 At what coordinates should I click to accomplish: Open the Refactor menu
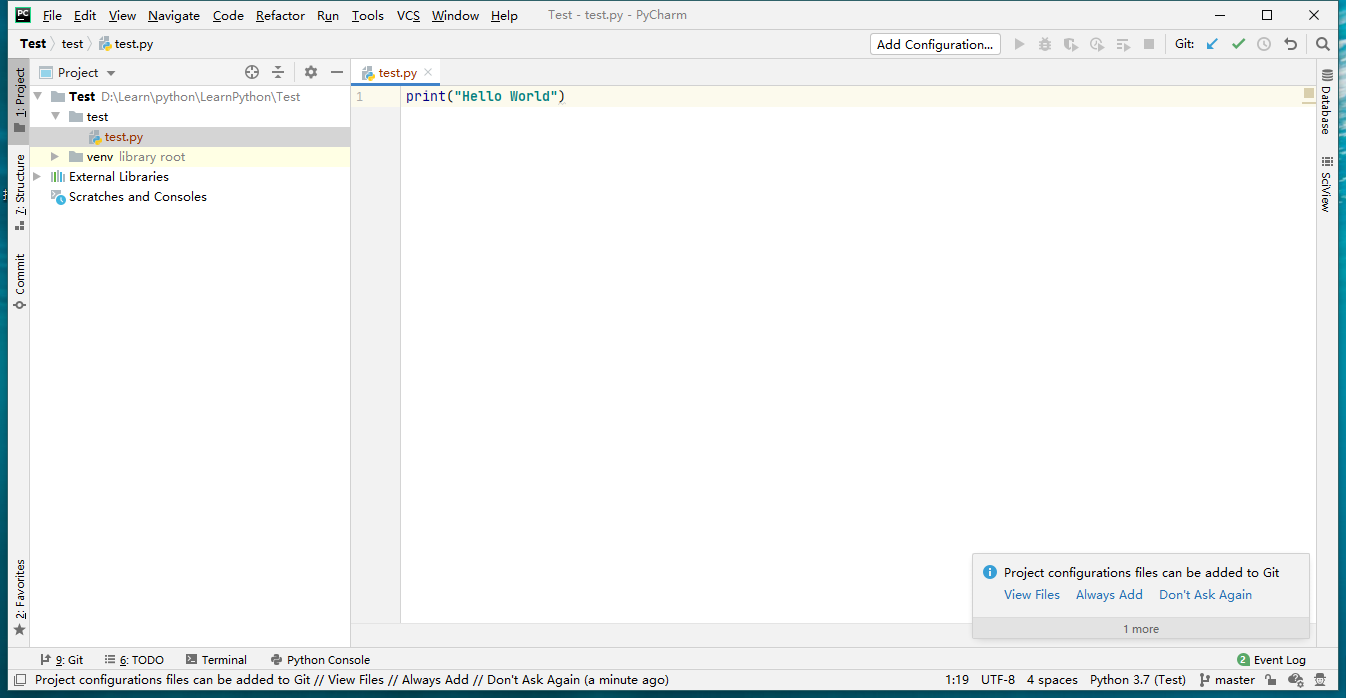coord(280,16)
